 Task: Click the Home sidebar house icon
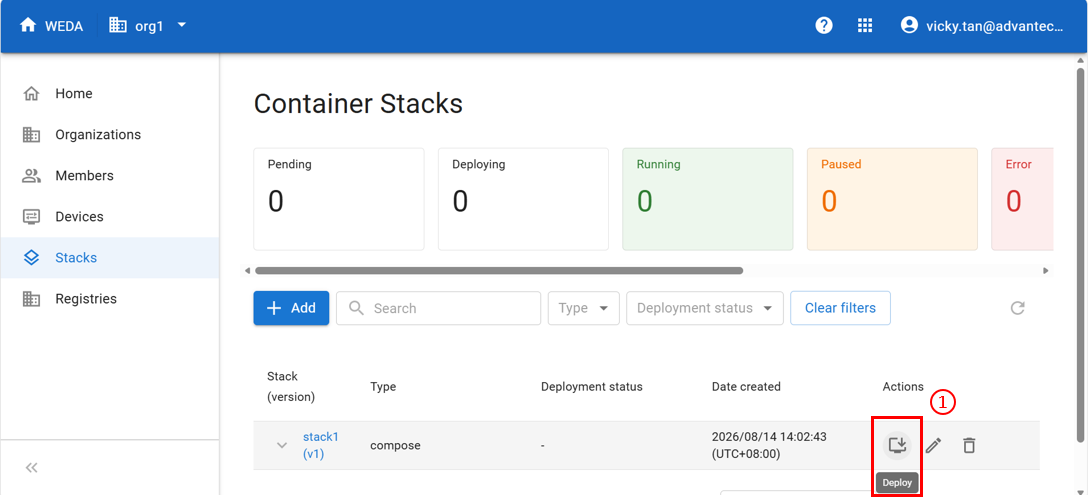tap(31, 93)
